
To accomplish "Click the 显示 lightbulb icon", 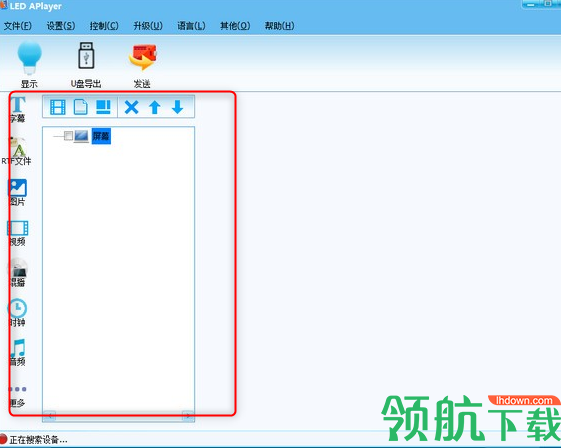I will 29,57.
